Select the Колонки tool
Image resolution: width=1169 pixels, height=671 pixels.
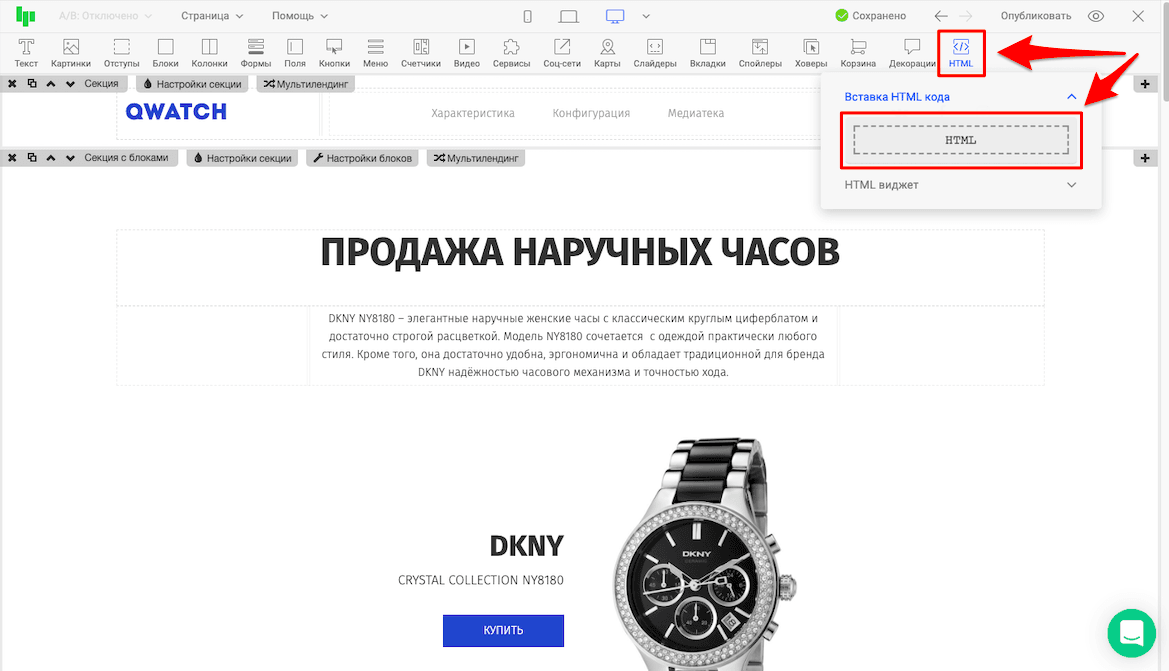(209, 53)
